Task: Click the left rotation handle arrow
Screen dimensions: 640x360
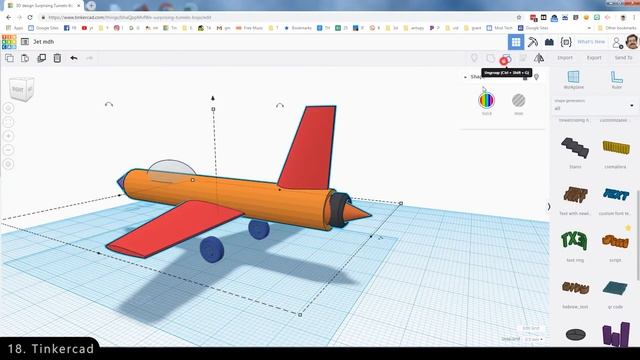Action: (109, 104)
